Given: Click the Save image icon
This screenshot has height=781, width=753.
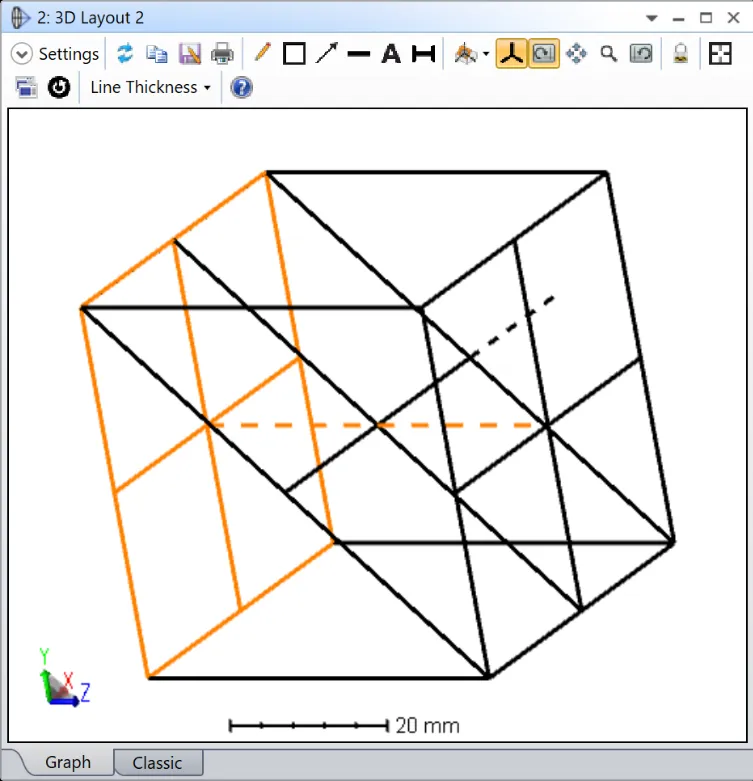Looking at the screenshot, I should click(190, 54).
